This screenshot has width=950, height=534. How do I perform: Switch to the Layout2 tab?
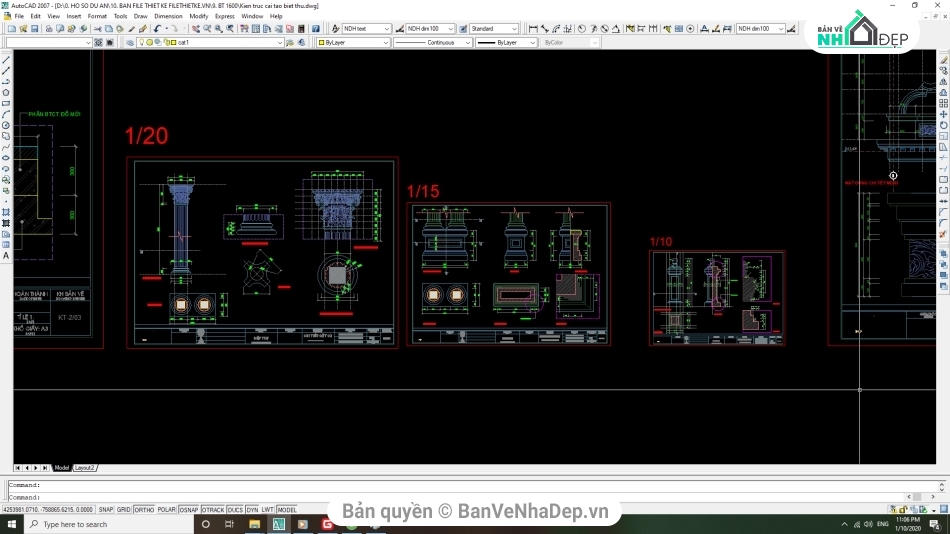click(x=85, y=468)
